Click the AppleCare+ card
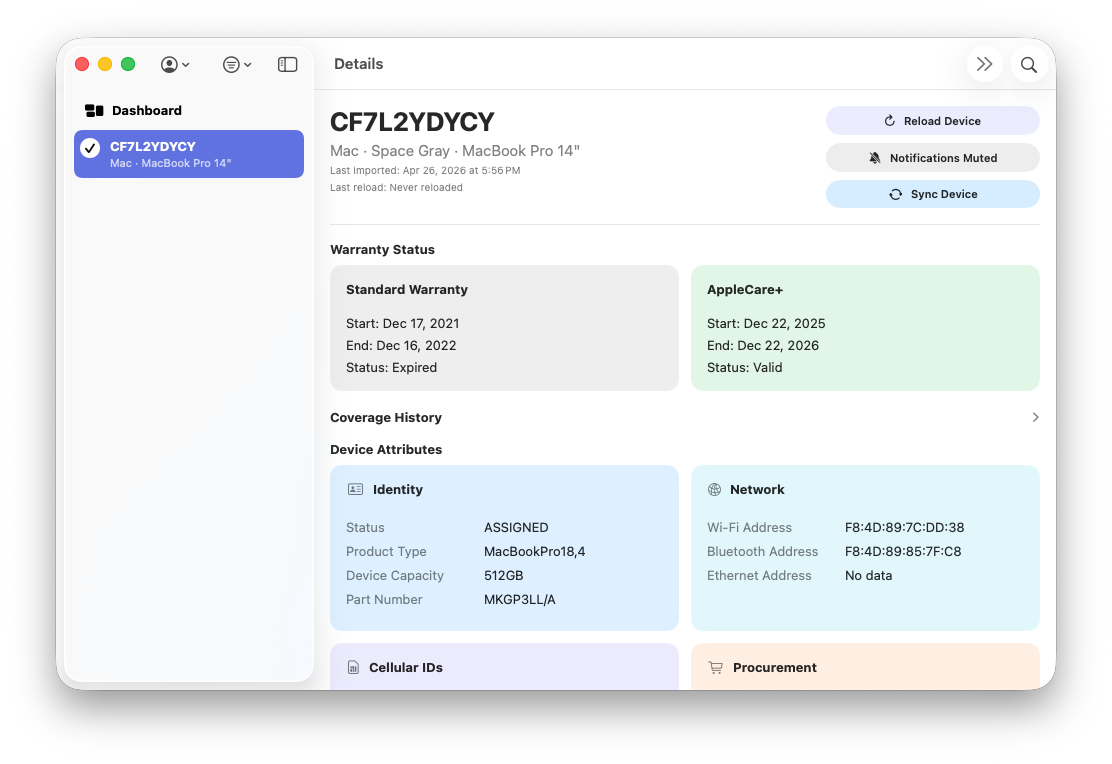The height and width of the screenshot is (764, 1112). coord(865,328)
